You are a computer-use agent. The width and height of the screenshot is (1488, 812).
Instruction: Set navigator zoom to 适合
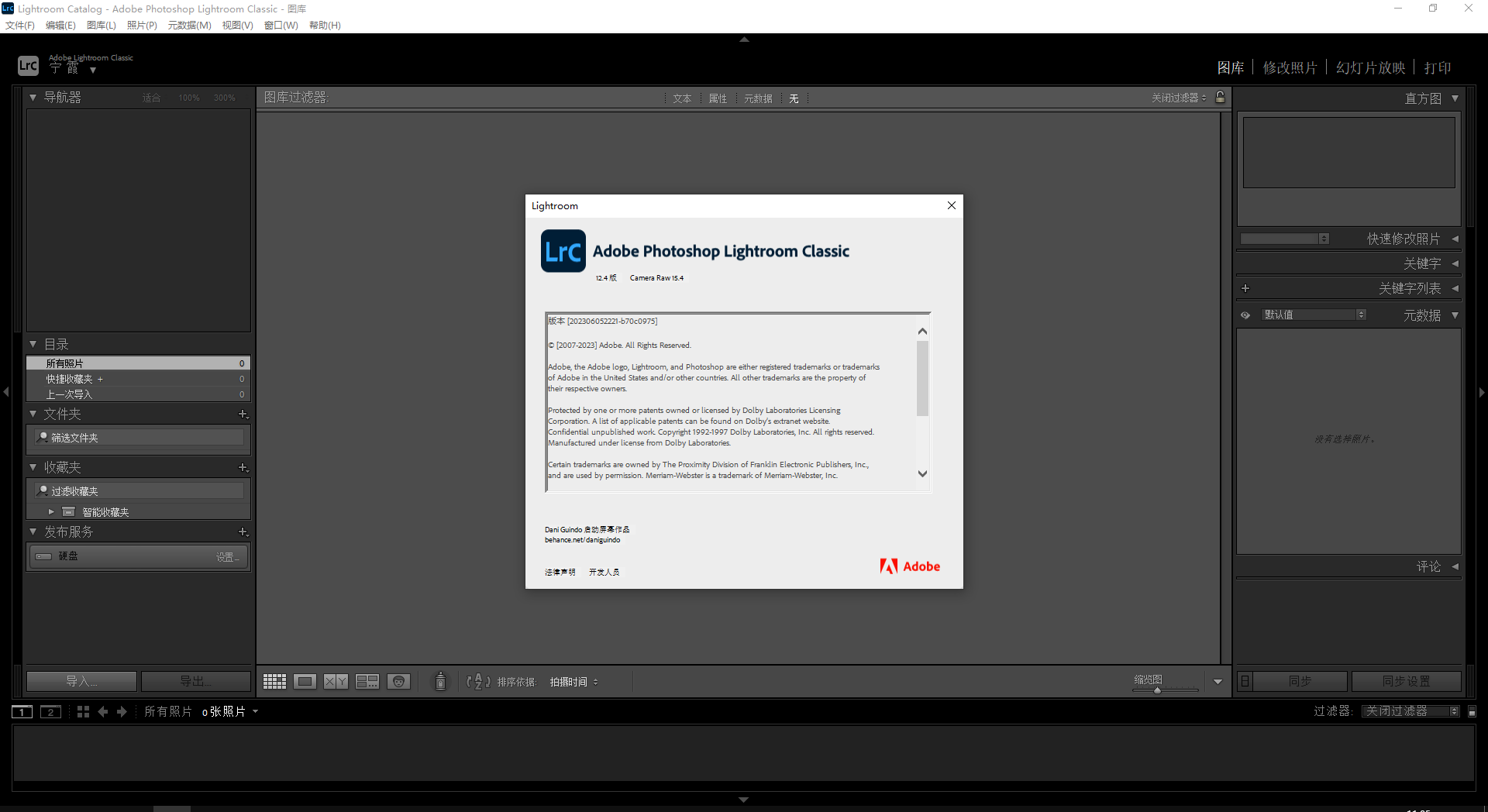coord(151,98)
